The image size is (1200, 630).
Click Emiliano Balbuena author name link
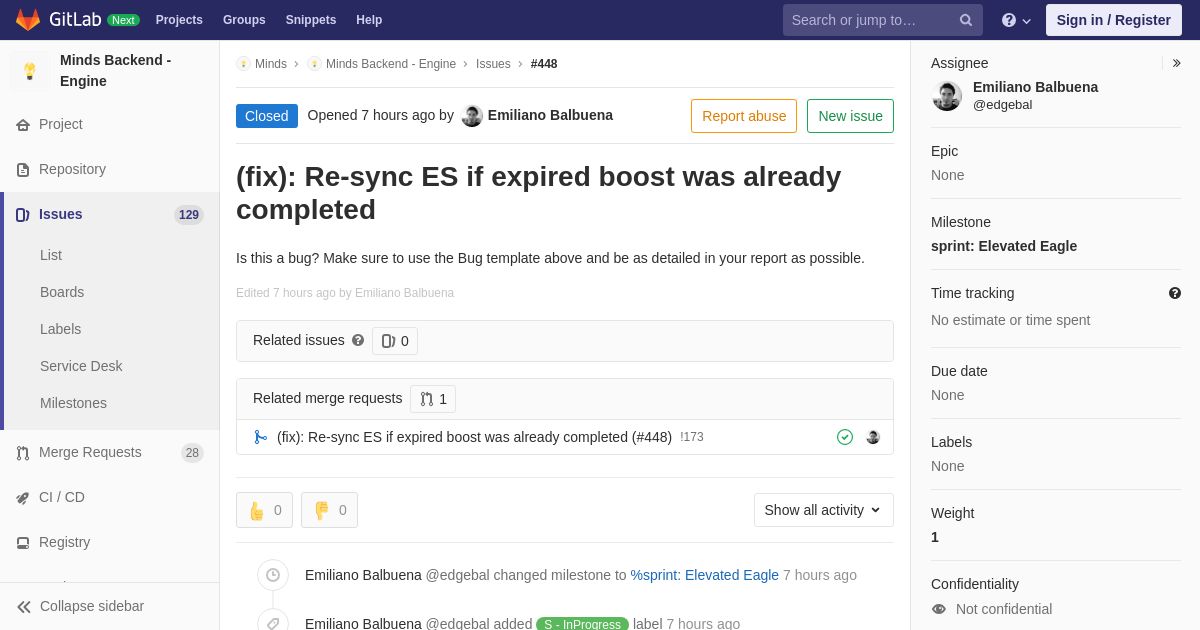[550, 115]
